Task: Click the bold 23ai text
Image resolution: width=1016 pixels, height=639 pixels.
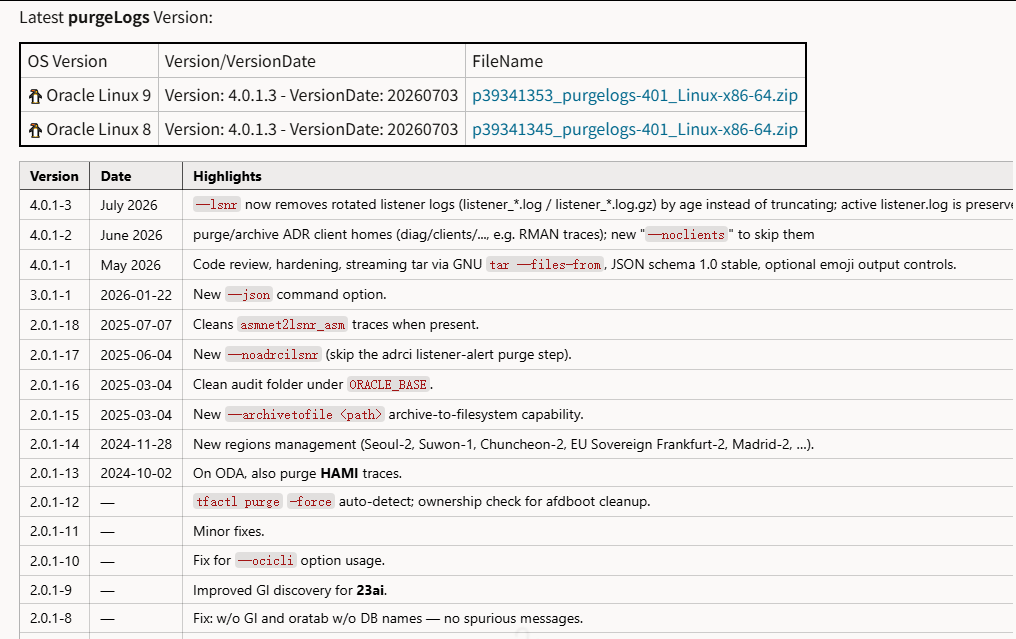Action: [x=371, y=590]
